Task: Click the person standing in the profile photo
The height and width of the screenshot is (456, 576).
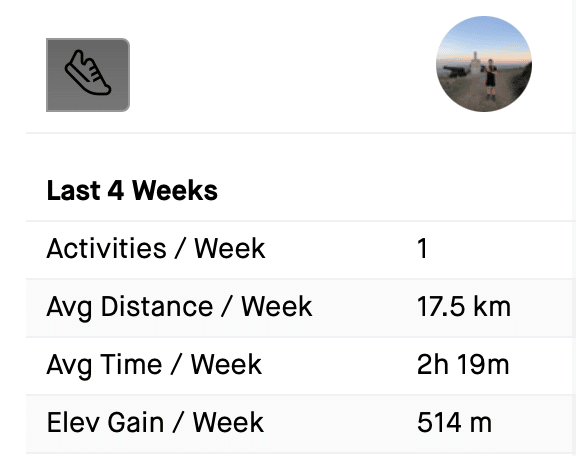Action: (490, 79)
